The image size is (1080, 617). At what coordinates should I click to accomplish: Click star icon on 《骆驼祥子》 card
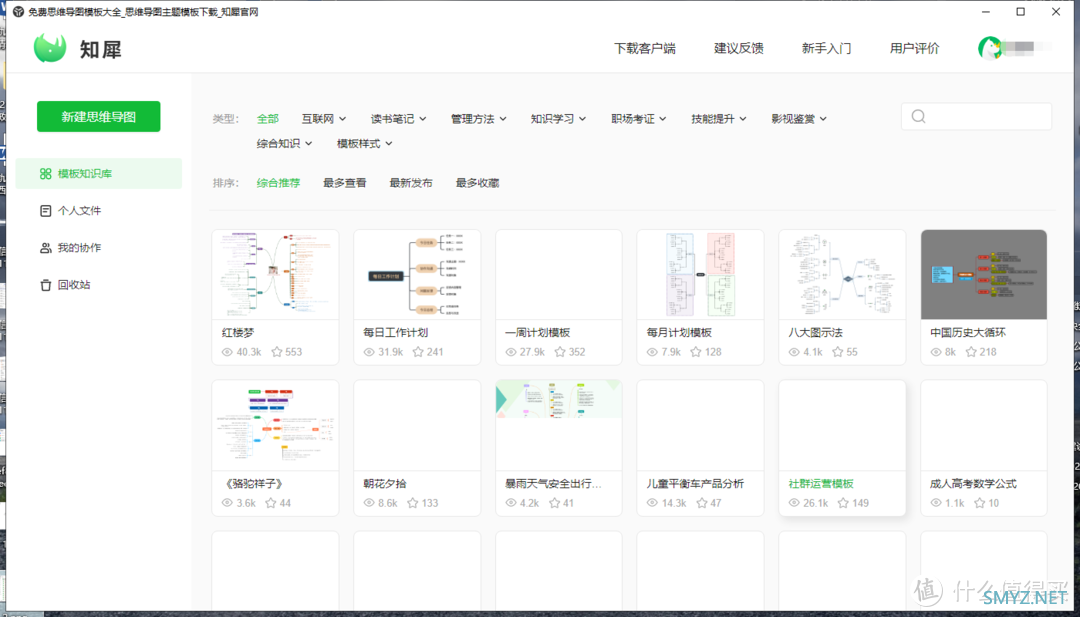click(x=270, y=503)
